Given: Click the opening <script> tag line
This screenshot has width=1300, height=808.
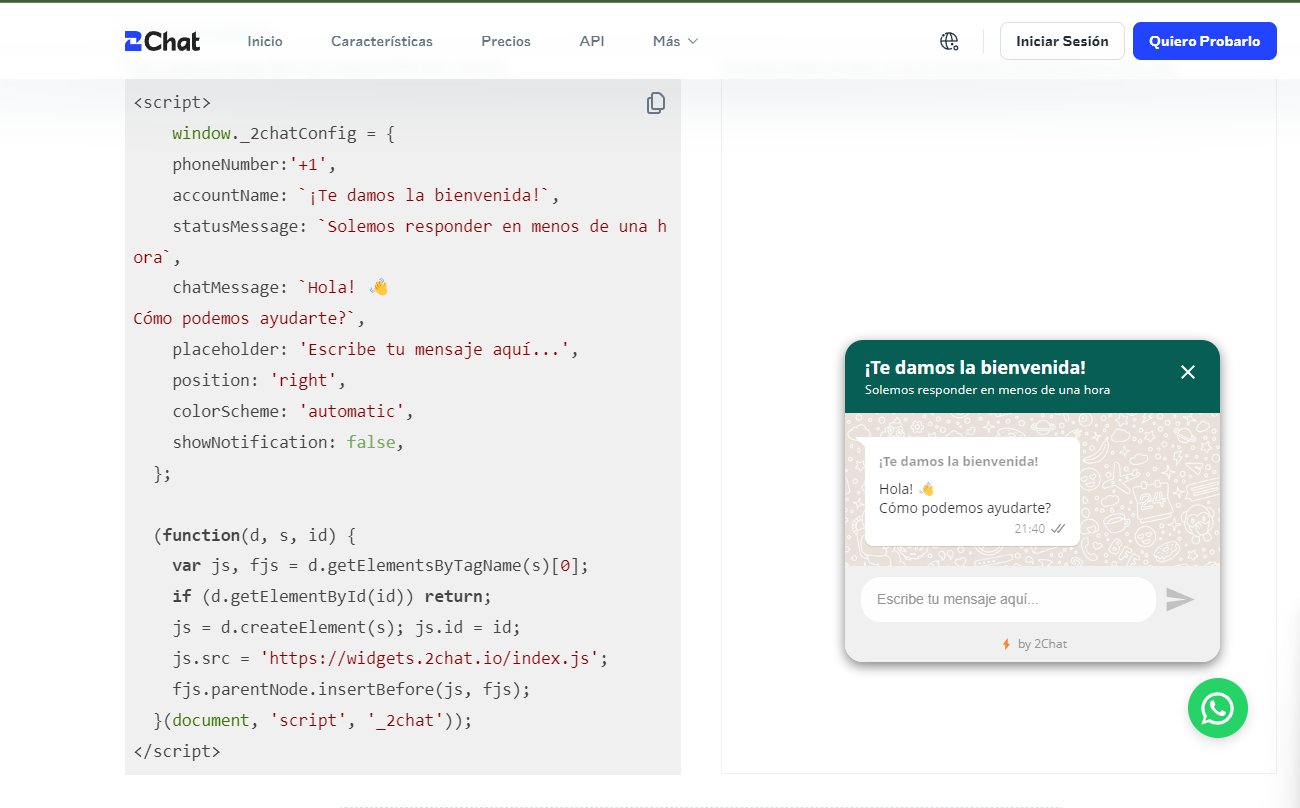Looking at the screenshot, I should pyautogui.click(x=172, y=102).
